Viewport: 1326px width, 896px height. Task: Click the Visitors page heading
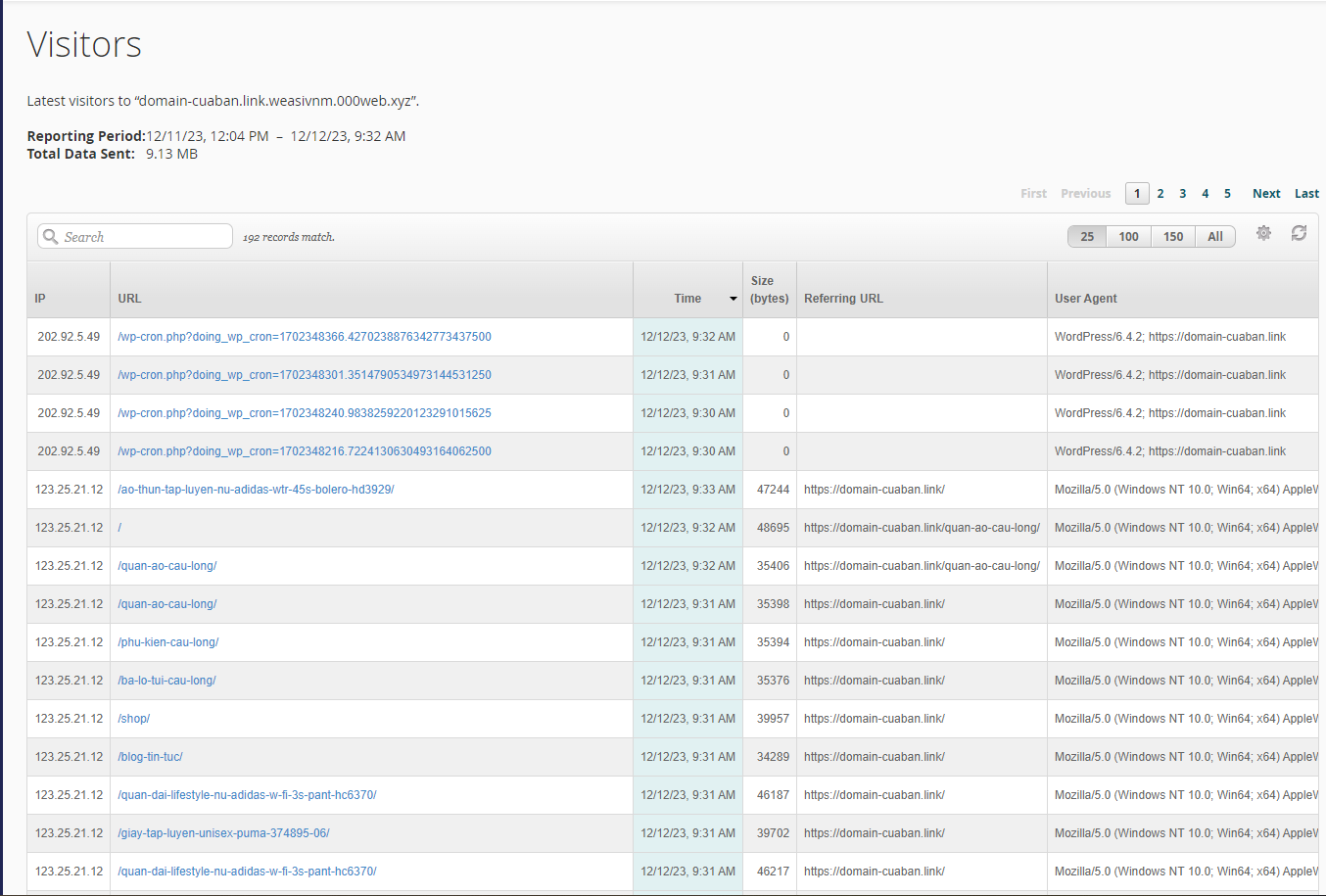tap(84, 44)
